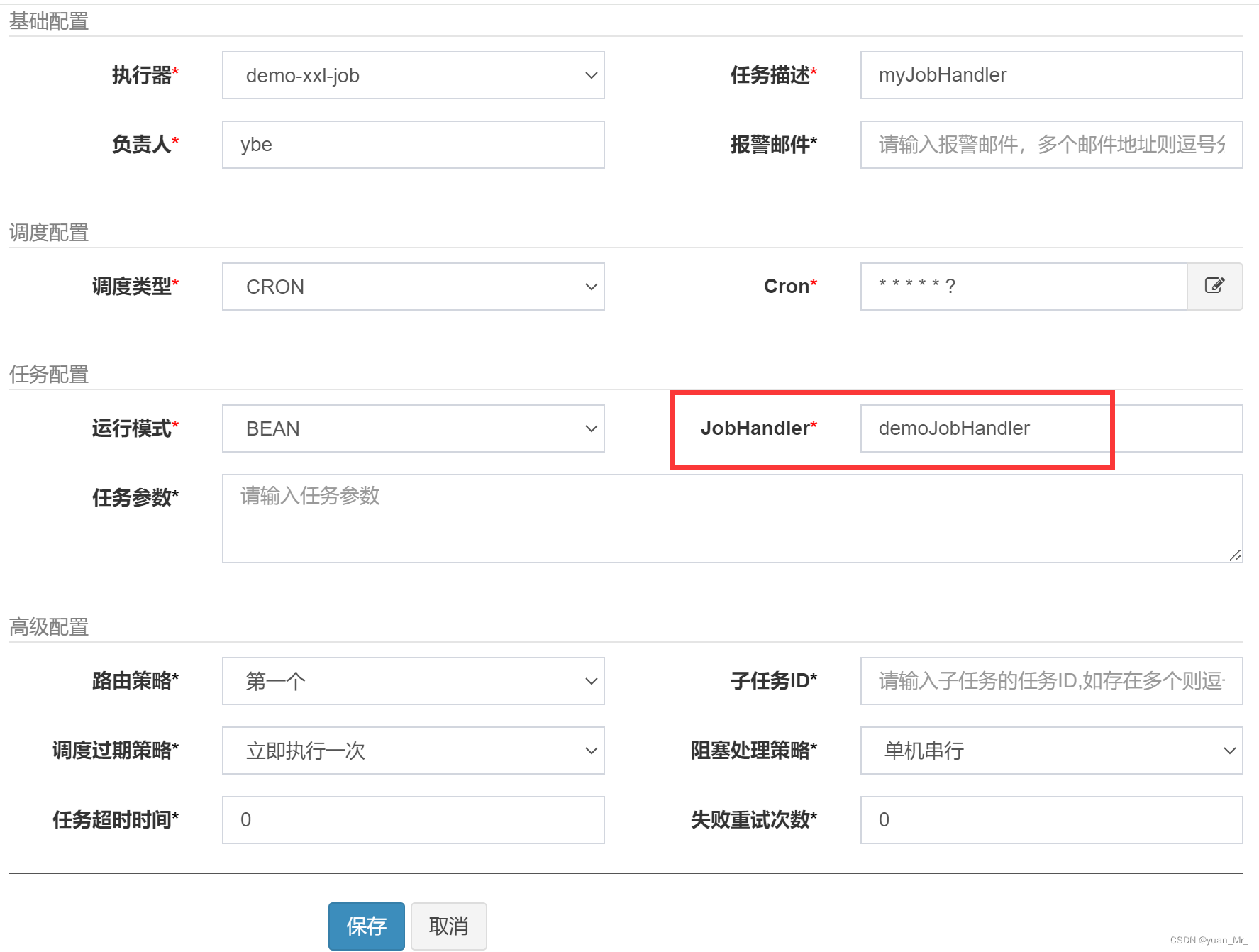Click the 任务配置 section heading

click(49, 375)
